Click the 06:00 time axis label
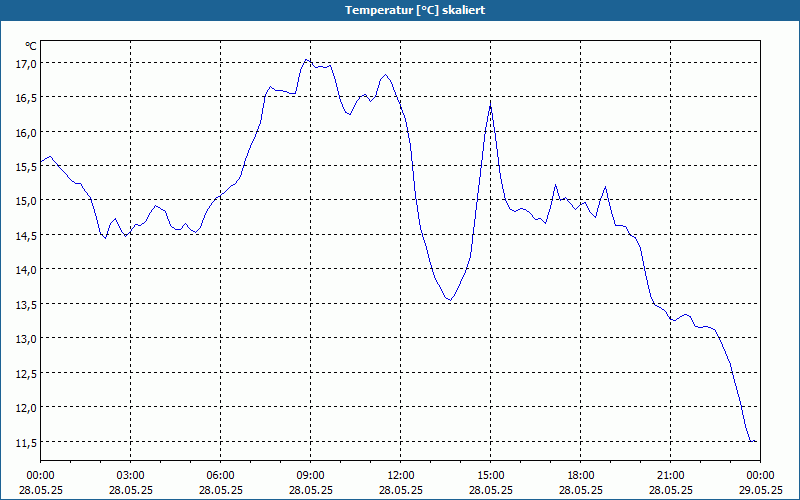The image size is (800, 500). click(220, 476)
